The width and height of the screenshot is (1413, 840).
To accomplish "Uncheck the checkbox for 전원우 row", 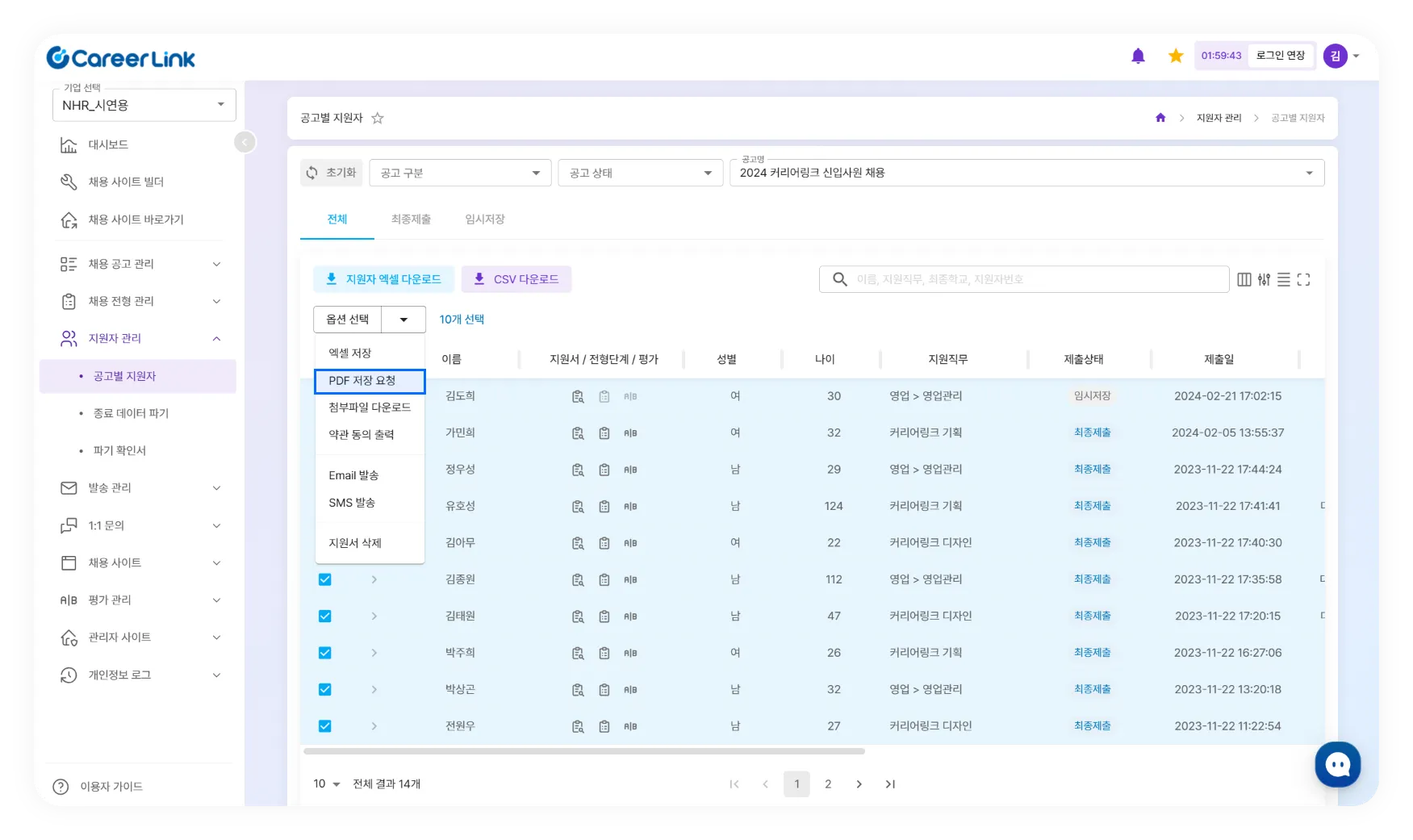I will point(325,726).
